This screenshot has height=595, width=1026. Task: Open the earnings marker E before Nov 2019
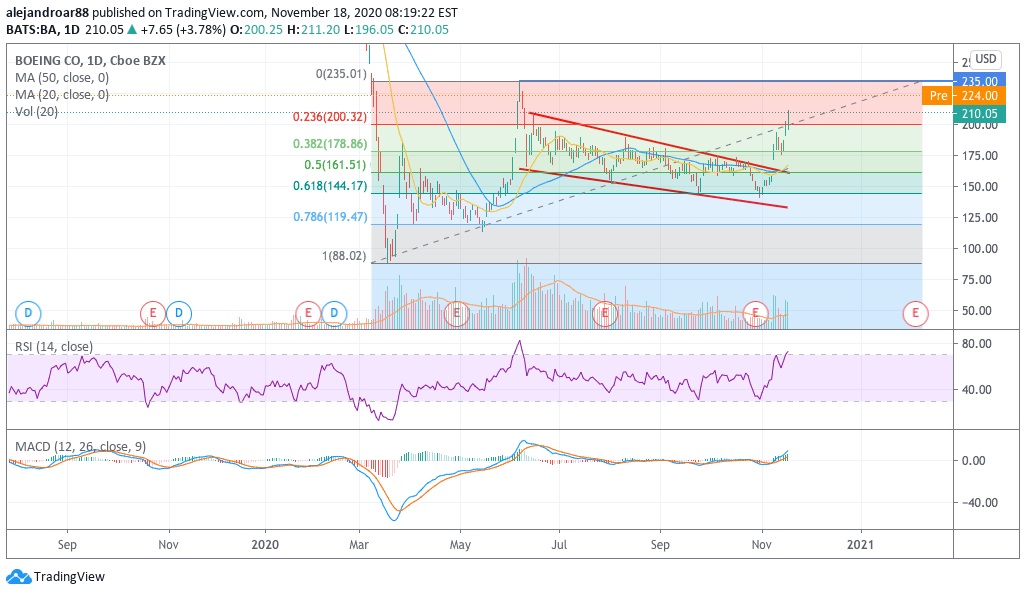[153, 313]
